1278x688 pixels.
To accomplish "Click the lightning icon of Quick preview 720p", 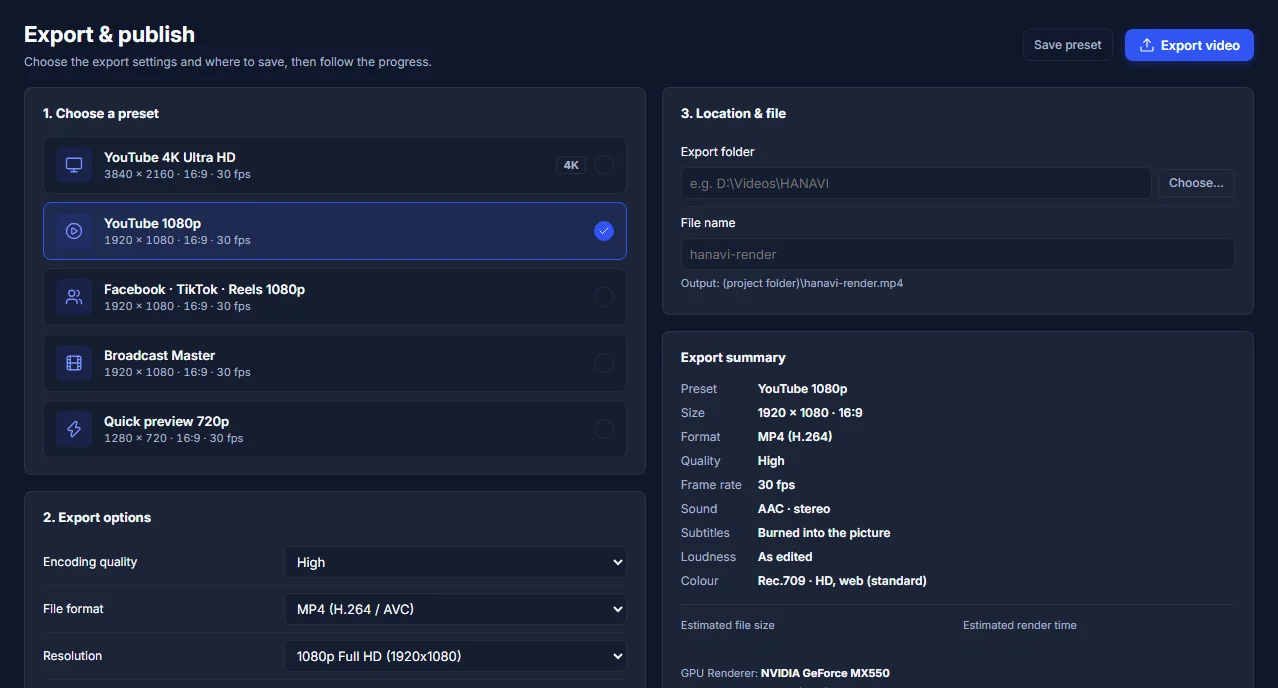I will (74, 429).
